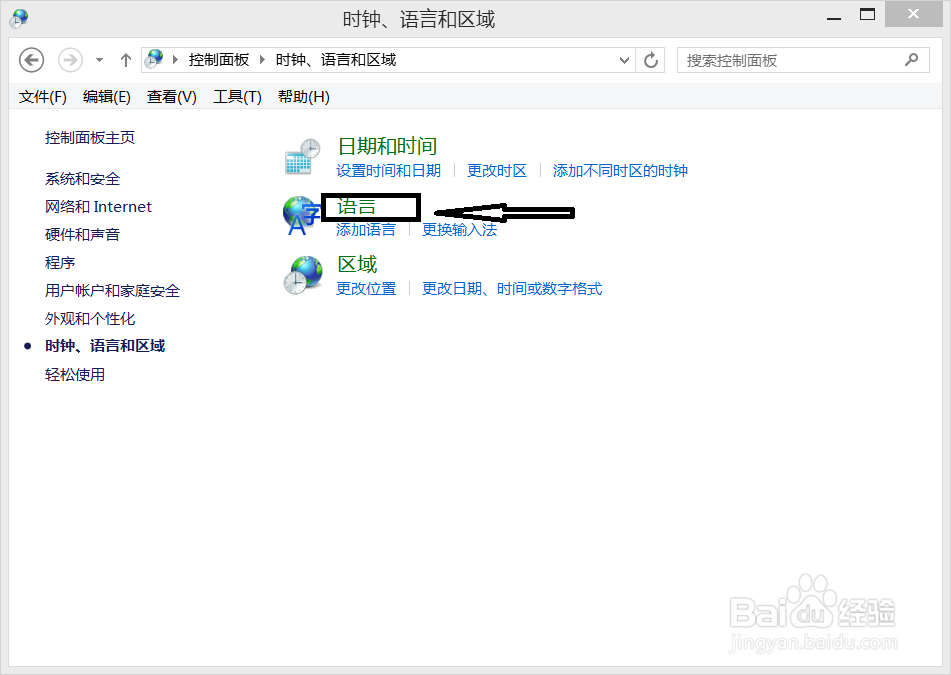Open 硬件和声音 category
This screenshot has width=951, height=675.
[82, 235]
